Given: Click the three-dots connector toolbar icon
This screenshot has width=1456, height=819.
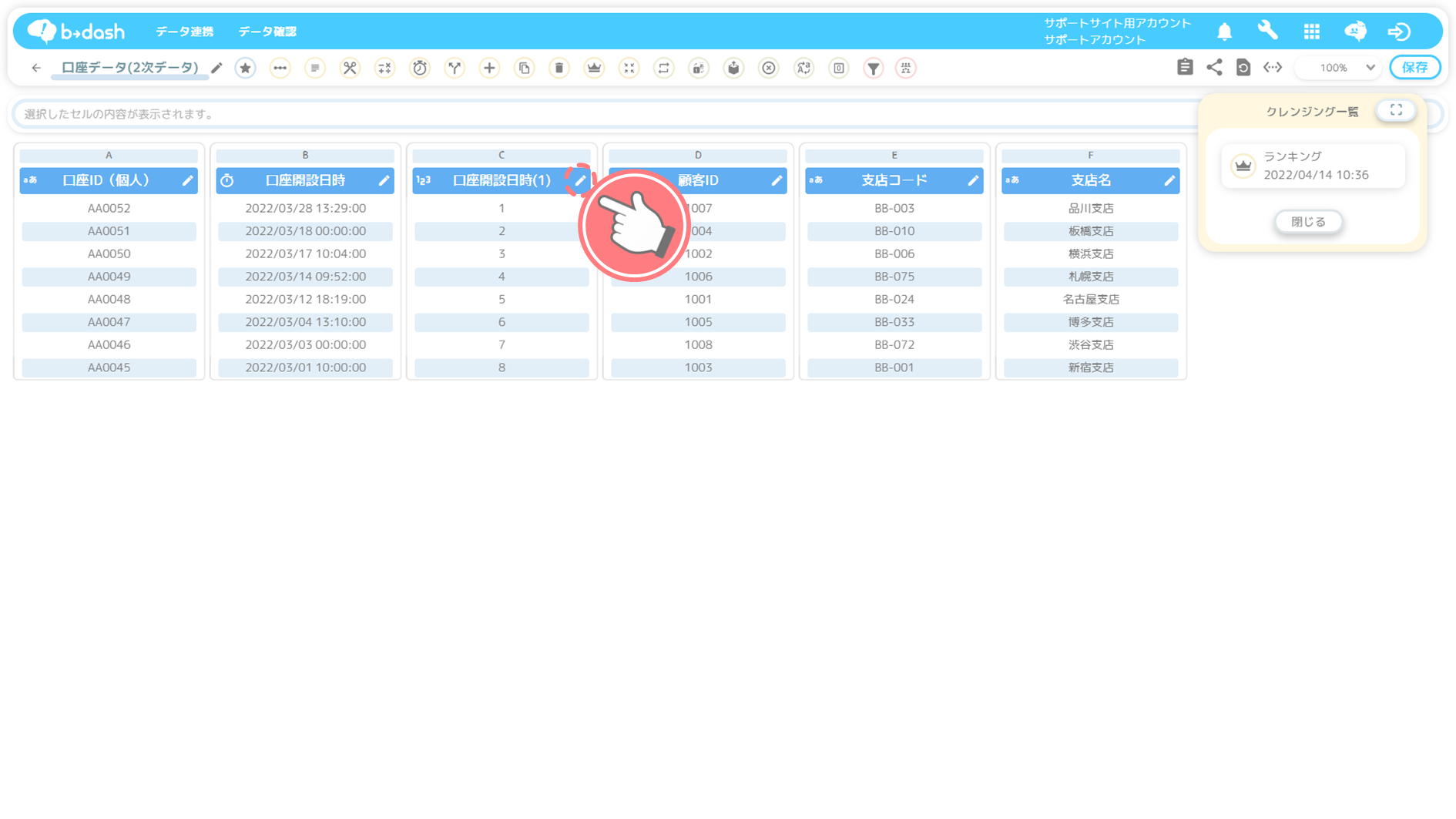Looking at the screenshot, I should click(280, 68).
